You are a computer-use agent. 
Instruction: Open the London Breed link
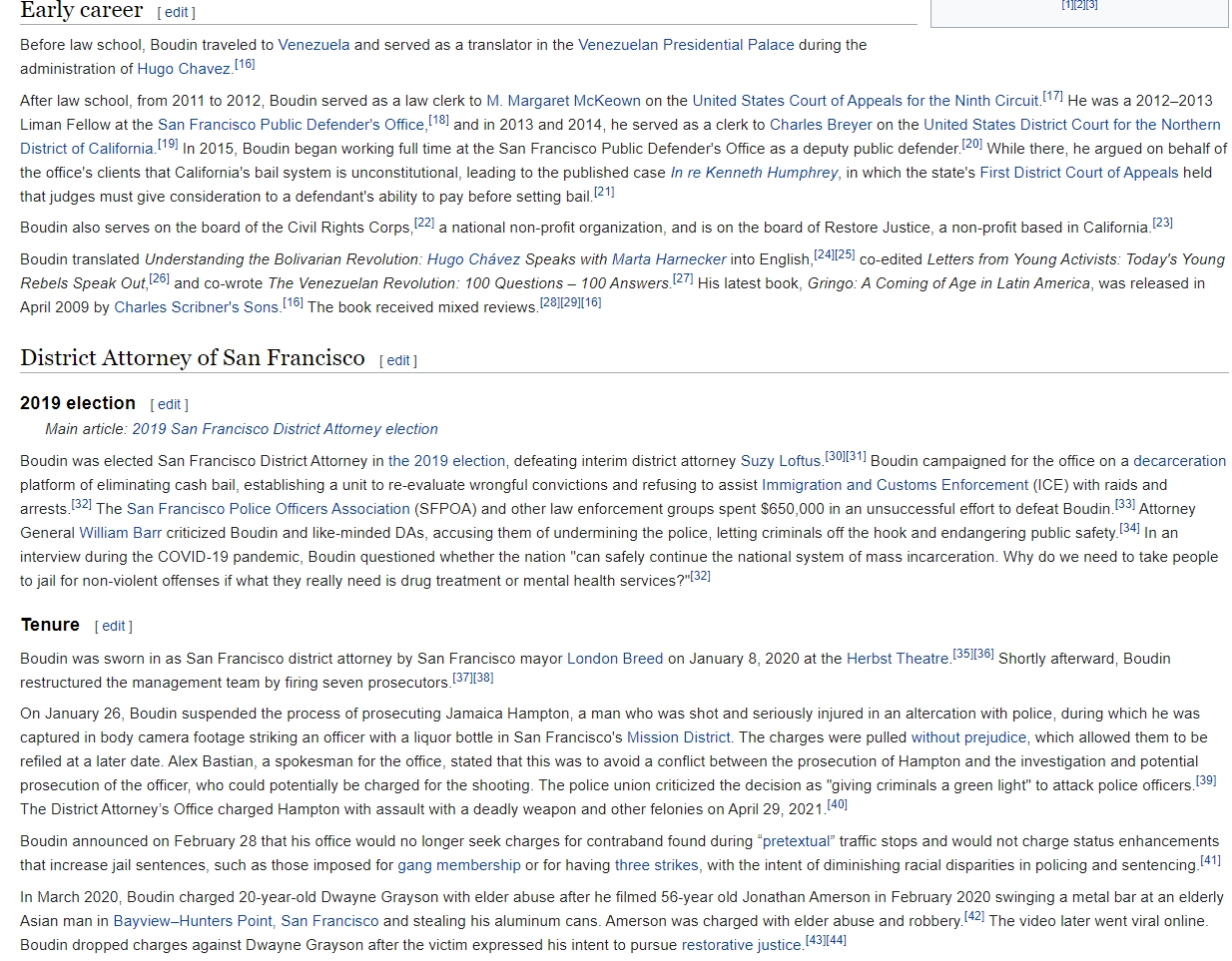click(615, 659)
